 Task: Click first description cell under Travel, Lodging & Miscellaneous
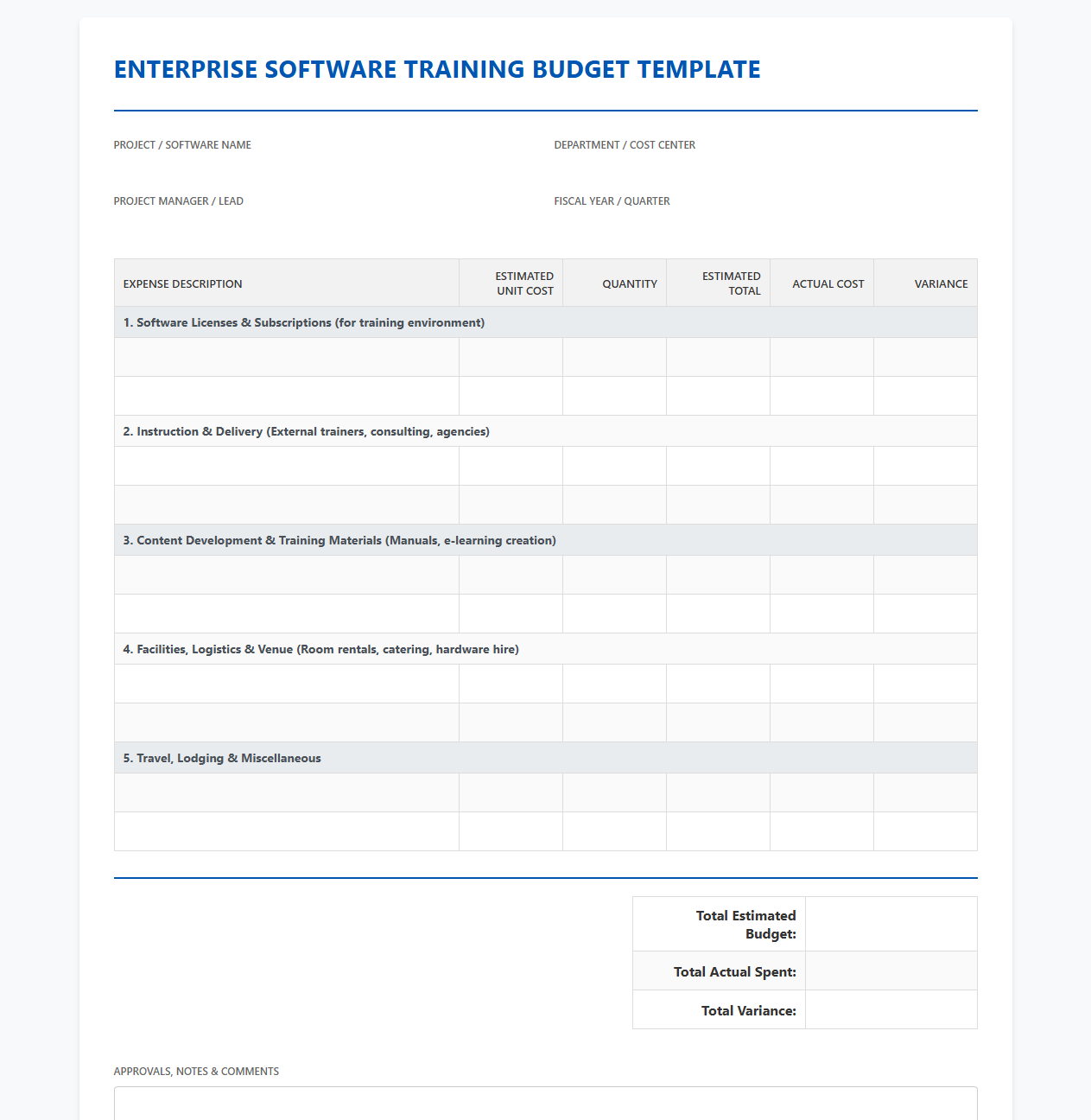click(287, 792)
